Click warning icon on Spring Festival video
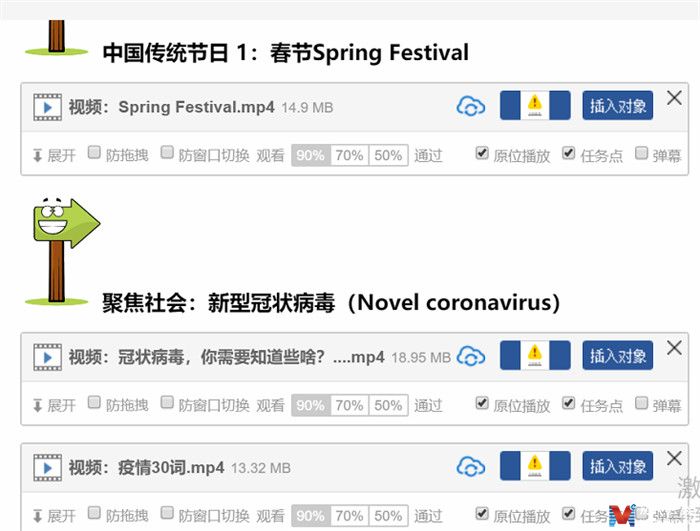The width and height of the screenshot is (700, 531). pyautogui.click(x=534, y=105)
